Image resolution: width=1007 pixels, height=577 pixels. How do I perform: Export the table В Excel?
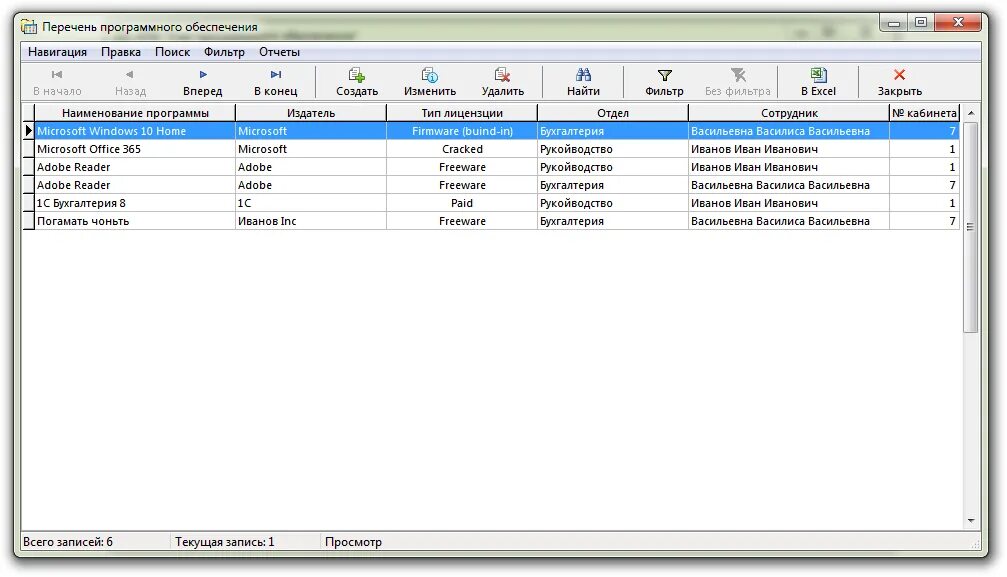click(x=818, y=83)
